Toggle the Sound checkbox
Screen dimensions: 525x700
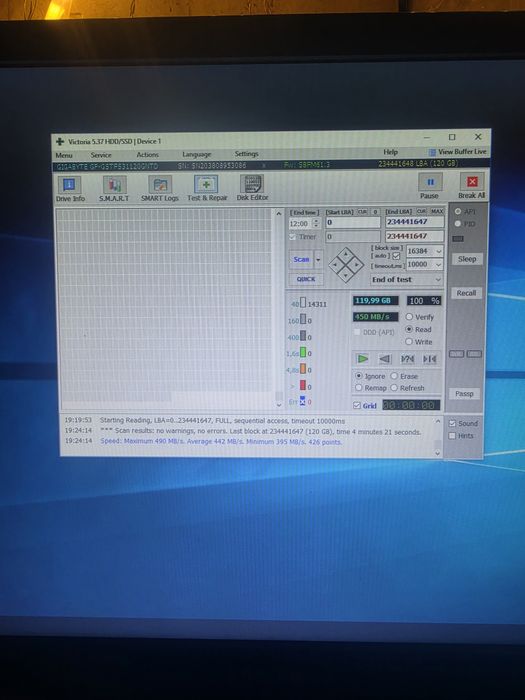(x=452, y=423)
